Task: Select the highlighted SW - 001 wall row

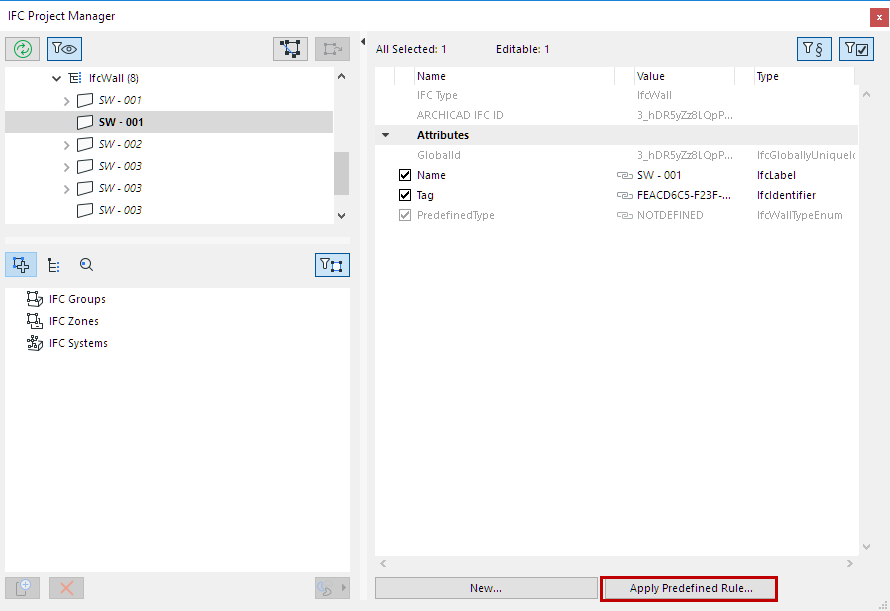Action: (169, 122)
